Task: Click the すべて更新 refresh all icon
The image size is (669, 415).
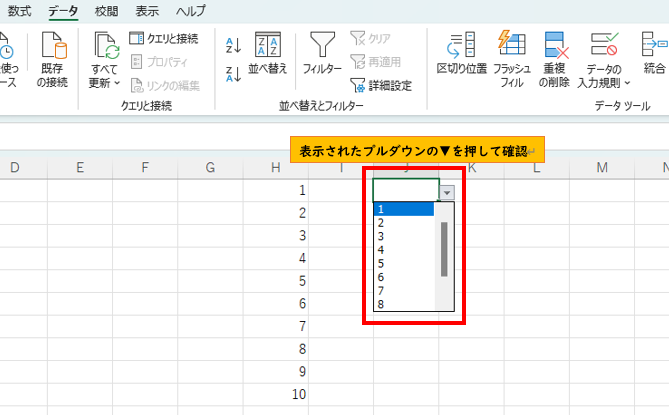Action: [x=107, y=45]
